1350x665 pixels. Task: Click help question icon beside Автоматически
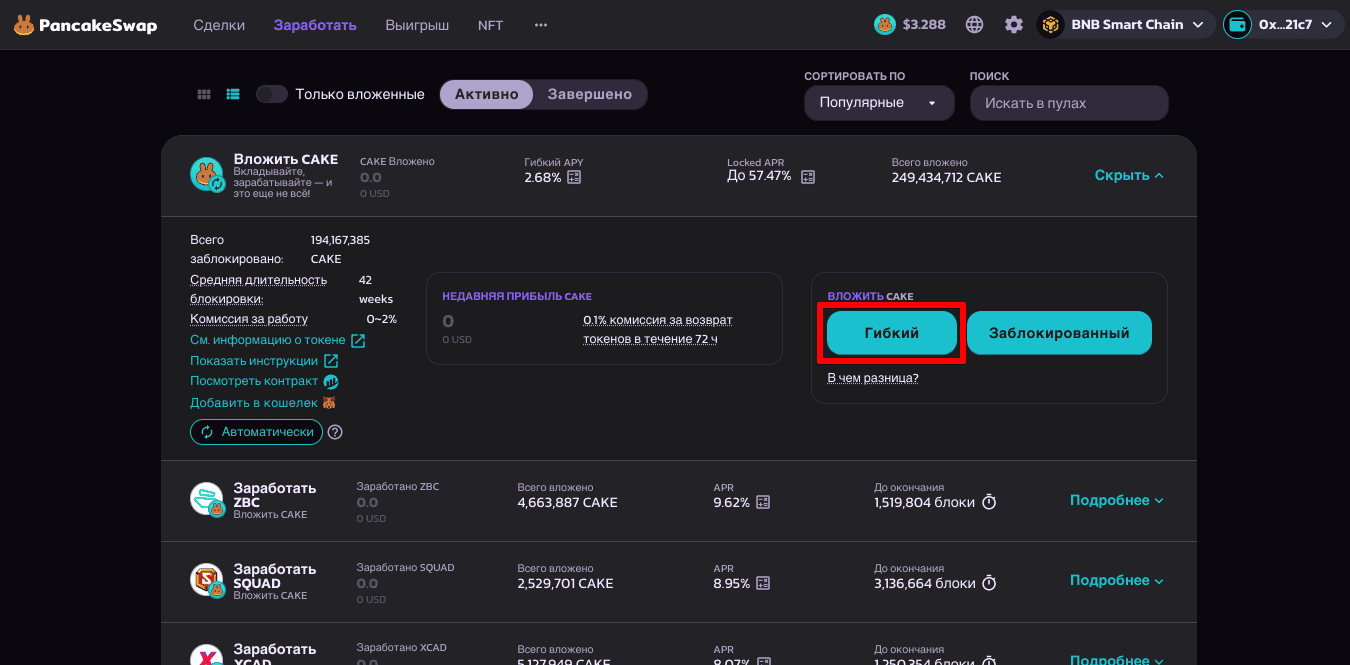(335, 432)
